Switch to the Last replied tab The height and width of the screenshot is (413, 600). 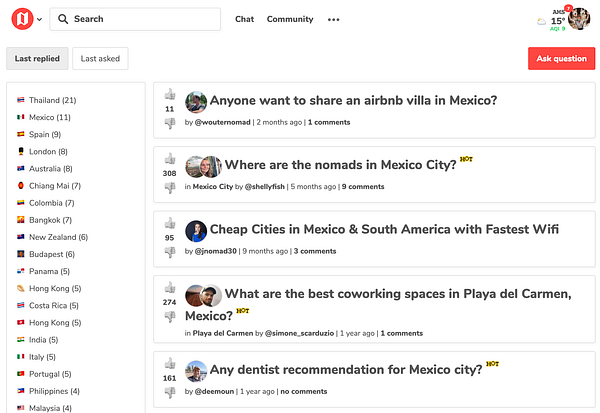37,59
